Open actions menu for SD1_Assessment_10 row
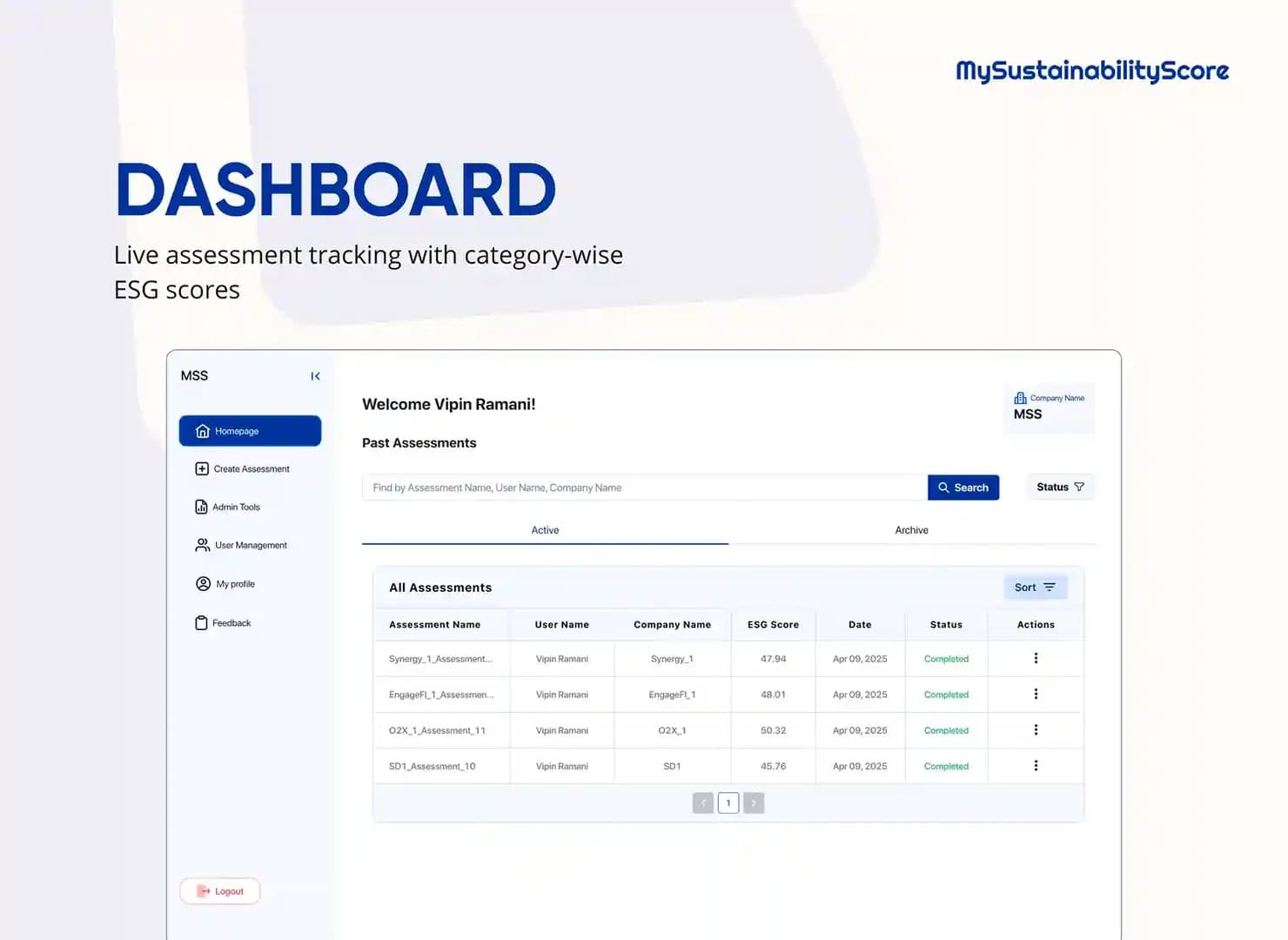The width and height of the screenshot is (1288, 940). pyautogui.click(x=1036, y=765)
